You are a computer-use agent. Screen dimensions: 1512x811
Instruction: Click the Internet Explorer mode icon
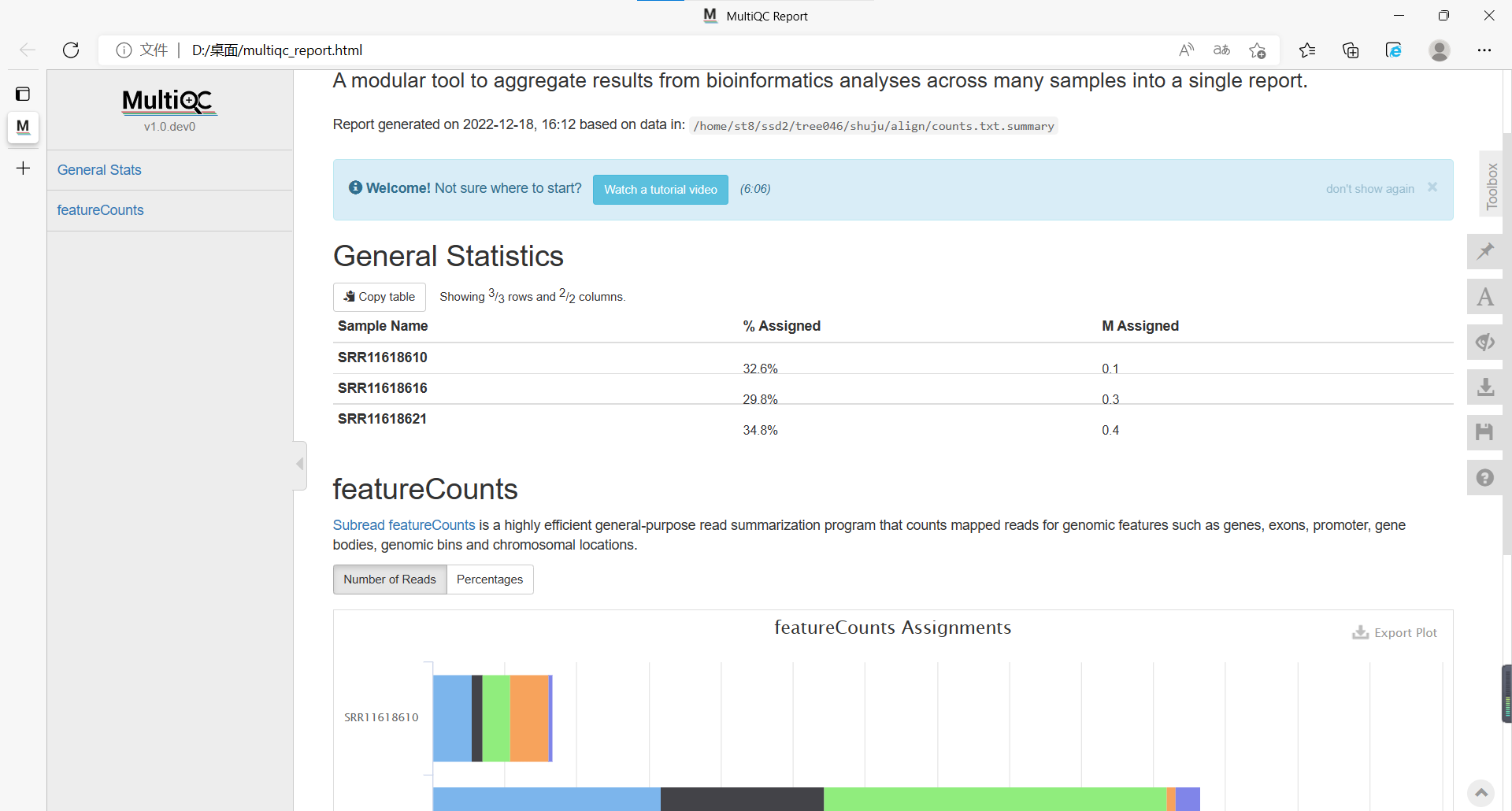(x=1393, y=50)
